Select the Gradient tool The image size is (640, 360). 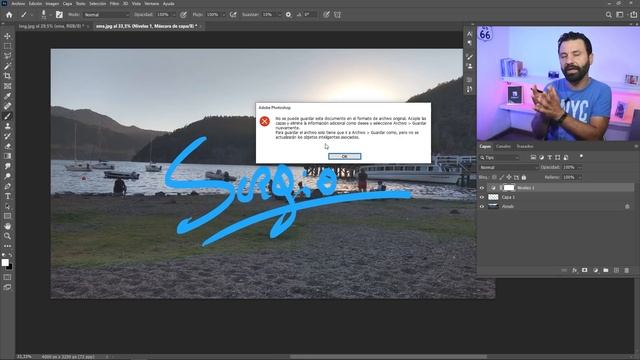(x=7, y=156)
